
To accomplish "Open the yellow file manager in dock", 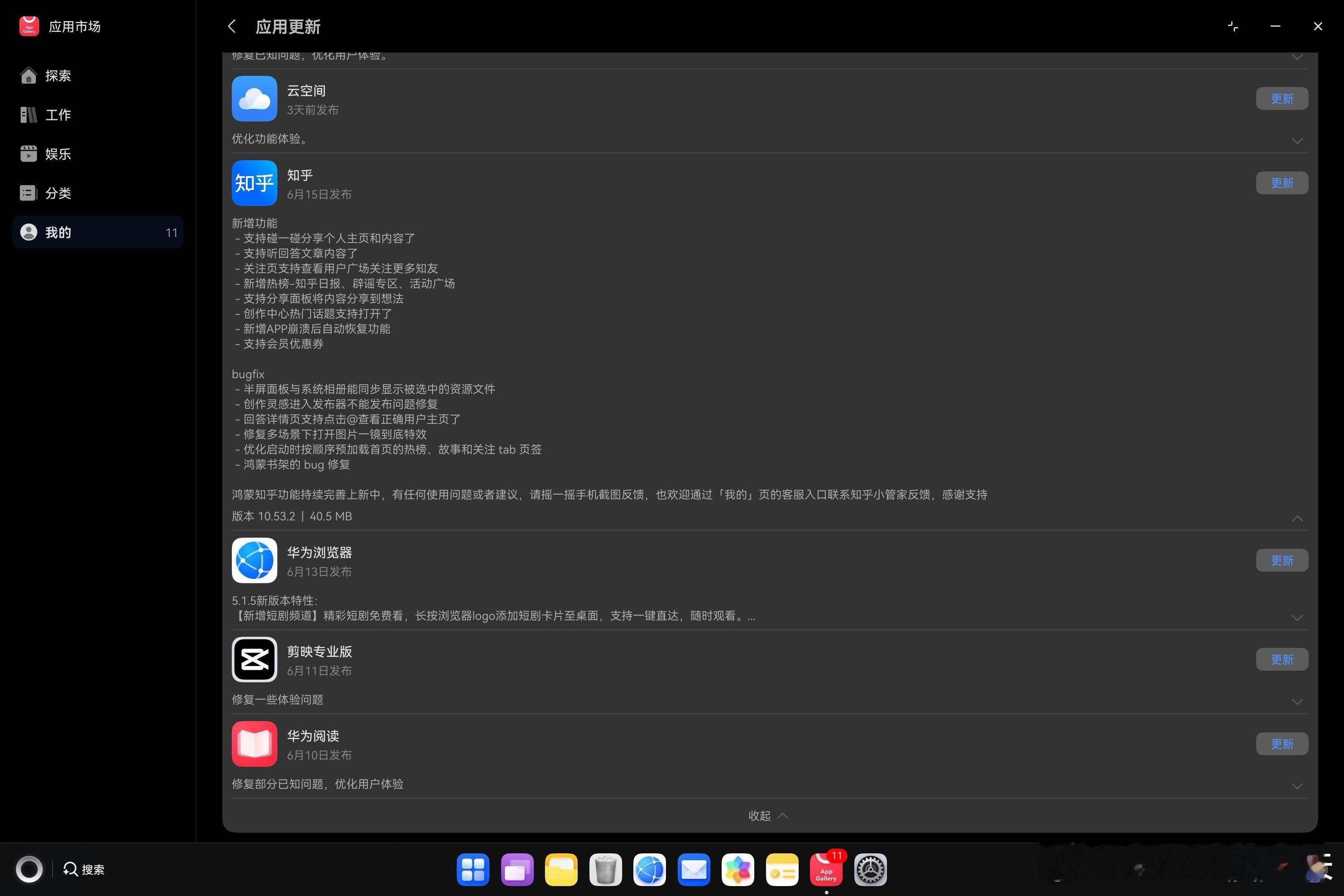I will tap(561, 869).
